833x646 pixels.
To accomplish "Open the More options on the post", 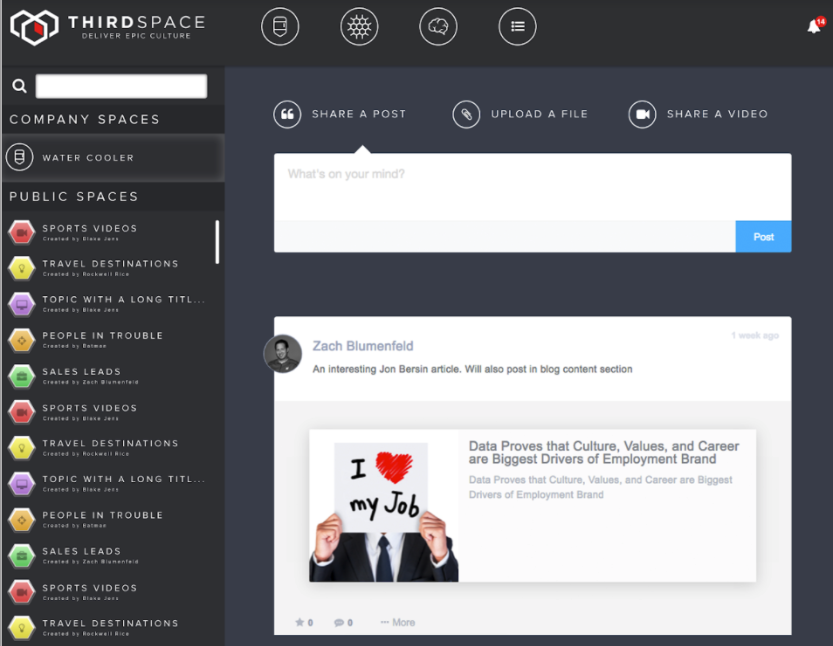I will pos(398,622).
